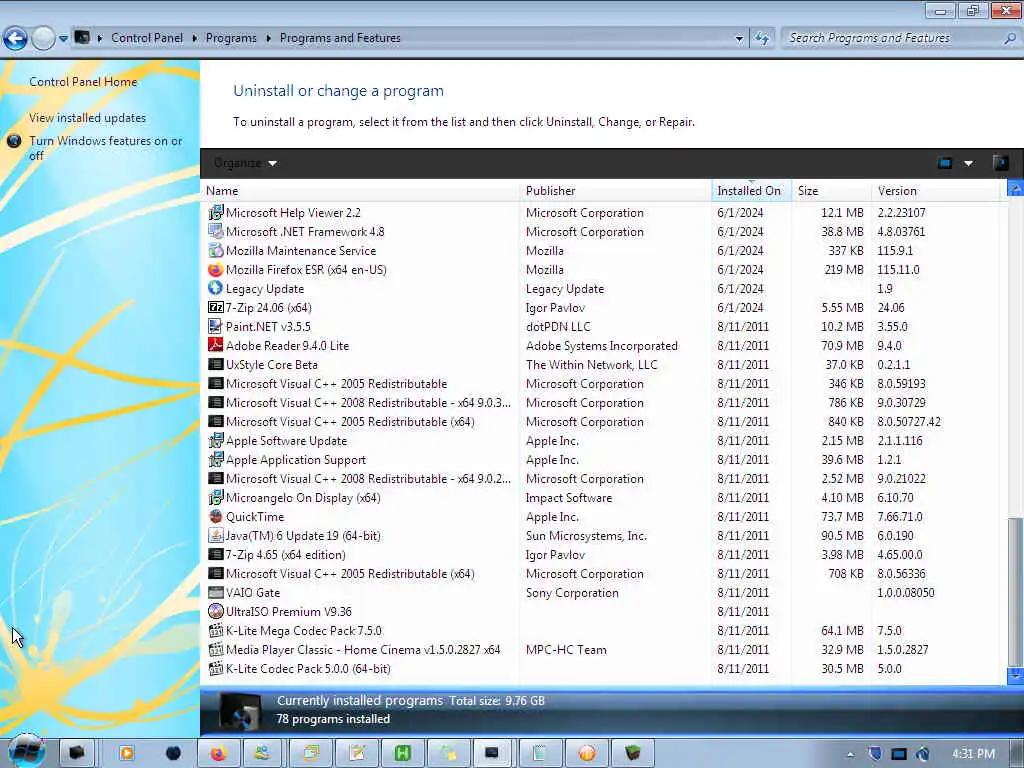Open the Start menu orb
Screen dimensions: 1024x768
pos(26,752)
